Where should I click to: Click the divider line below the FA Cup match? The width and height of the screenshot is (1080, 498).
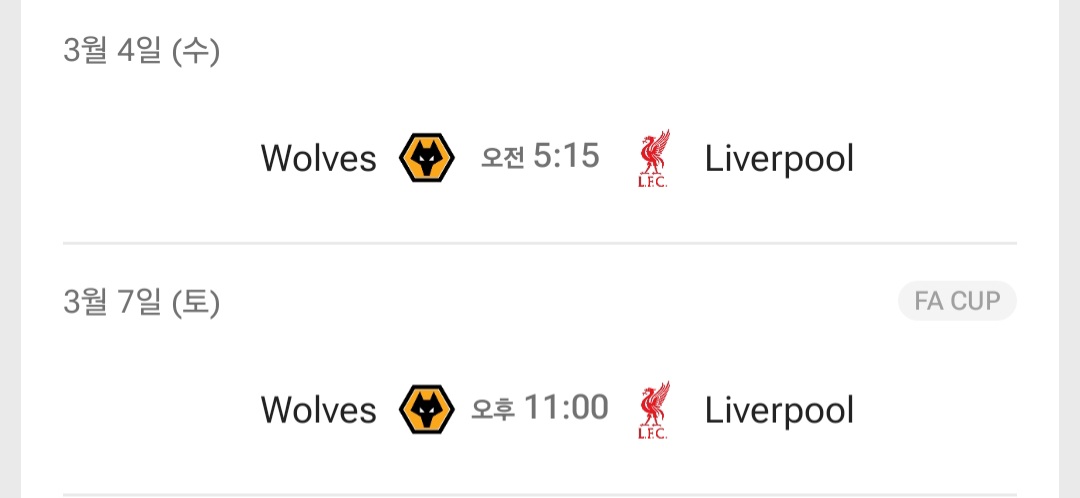coord(540,495)
